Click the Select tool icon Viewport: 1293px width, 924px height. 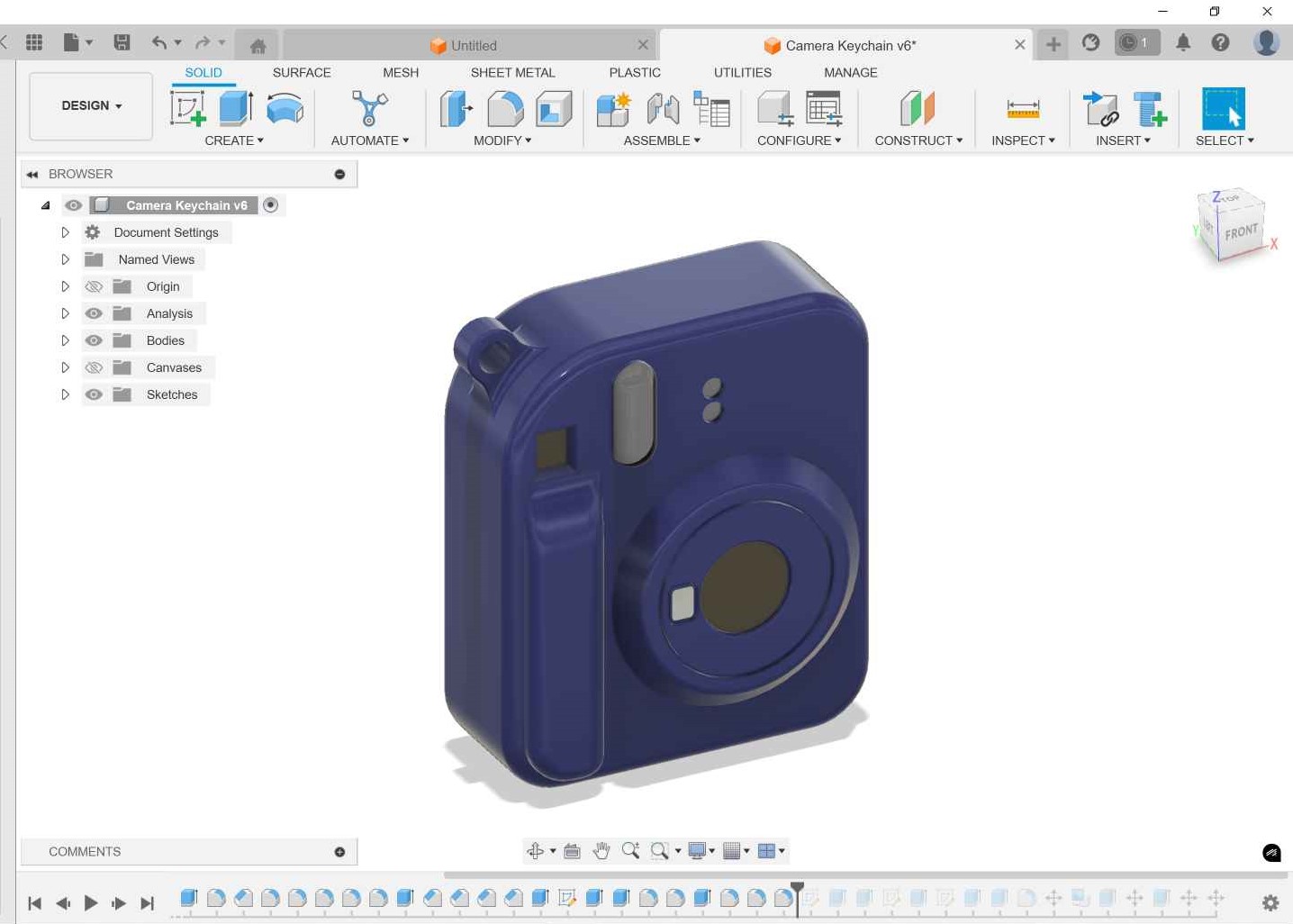(1224, 109)
